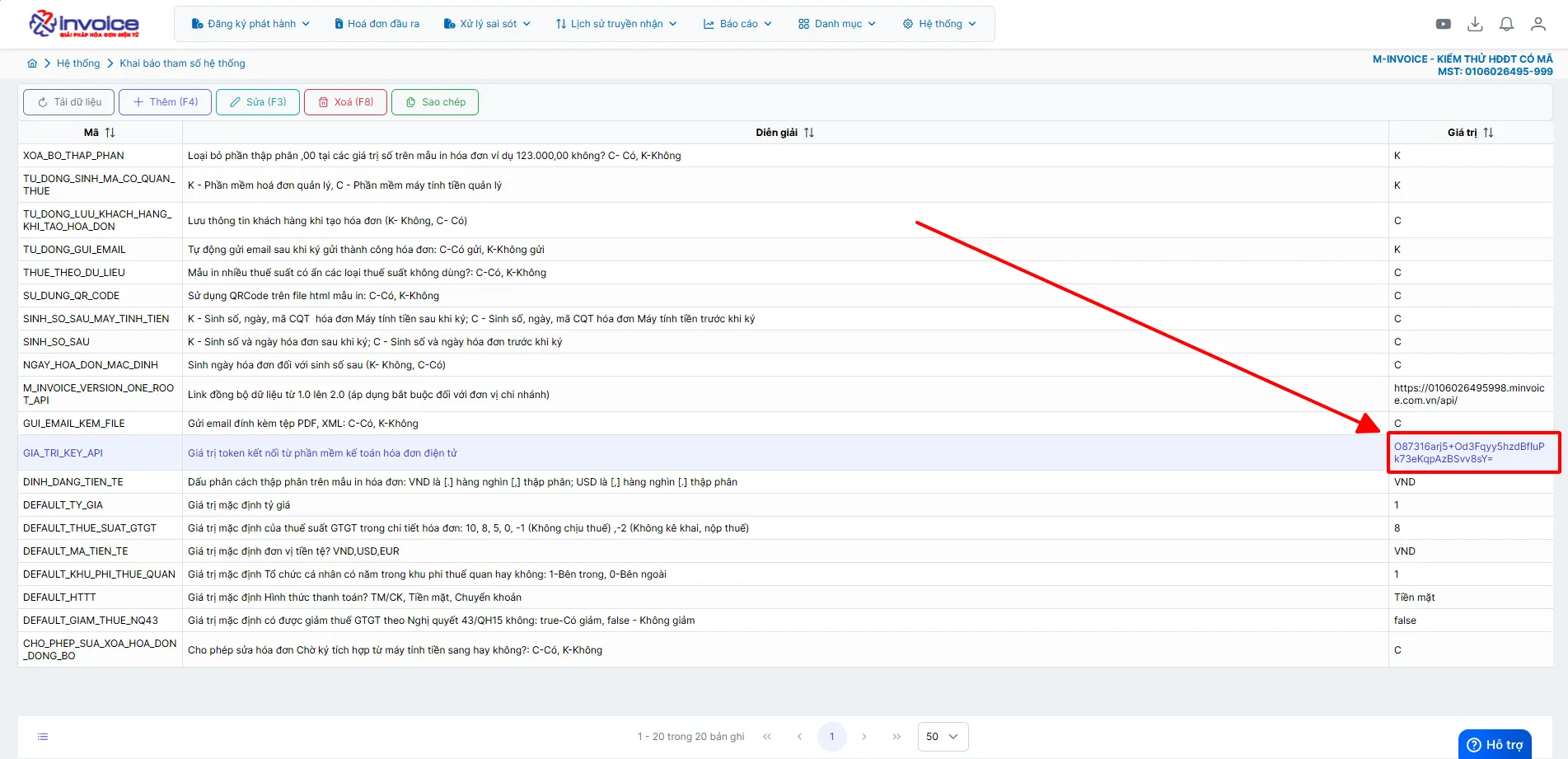Screen dimensions: 1568x759
Task: Select page 1 in pagination
Action: click(832, 737)
